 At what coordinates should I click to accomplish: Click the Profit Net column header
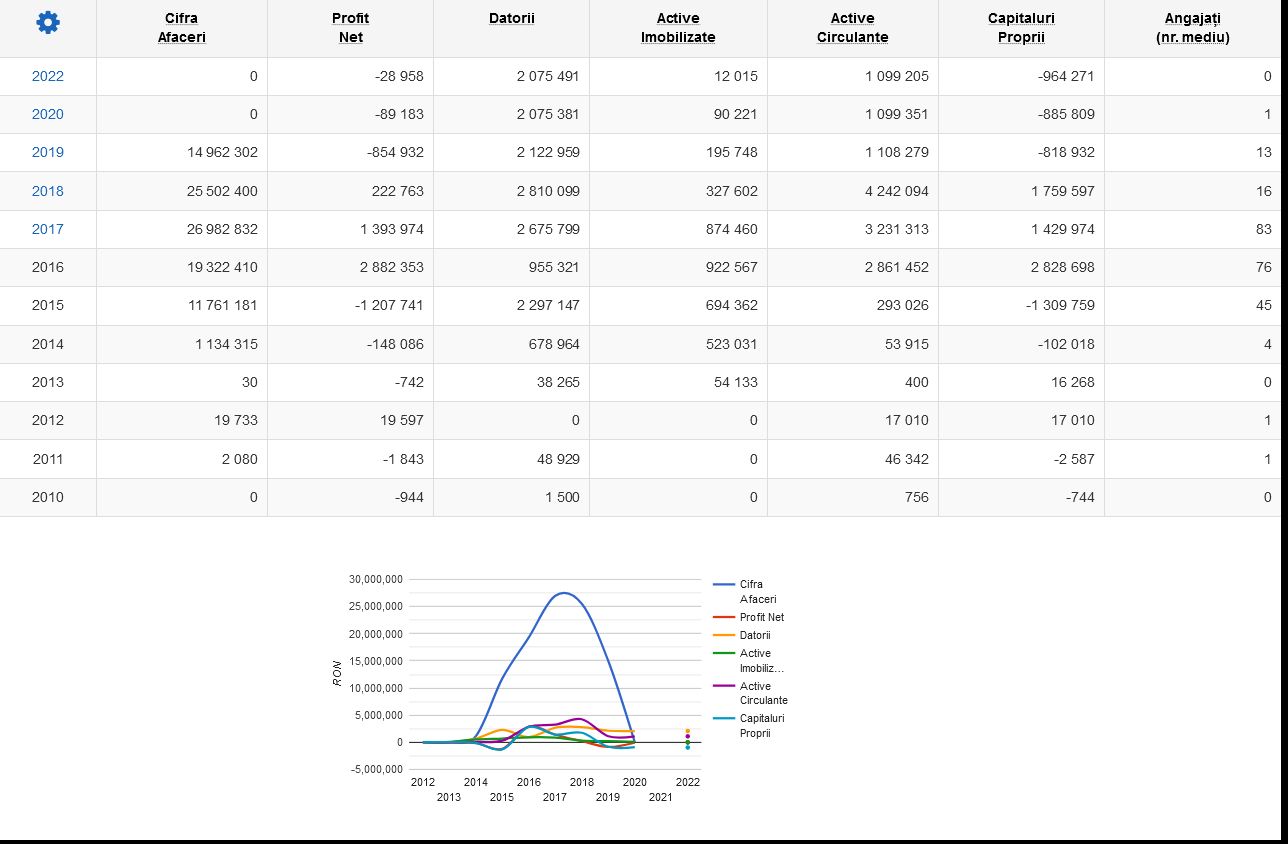[350, 28]
